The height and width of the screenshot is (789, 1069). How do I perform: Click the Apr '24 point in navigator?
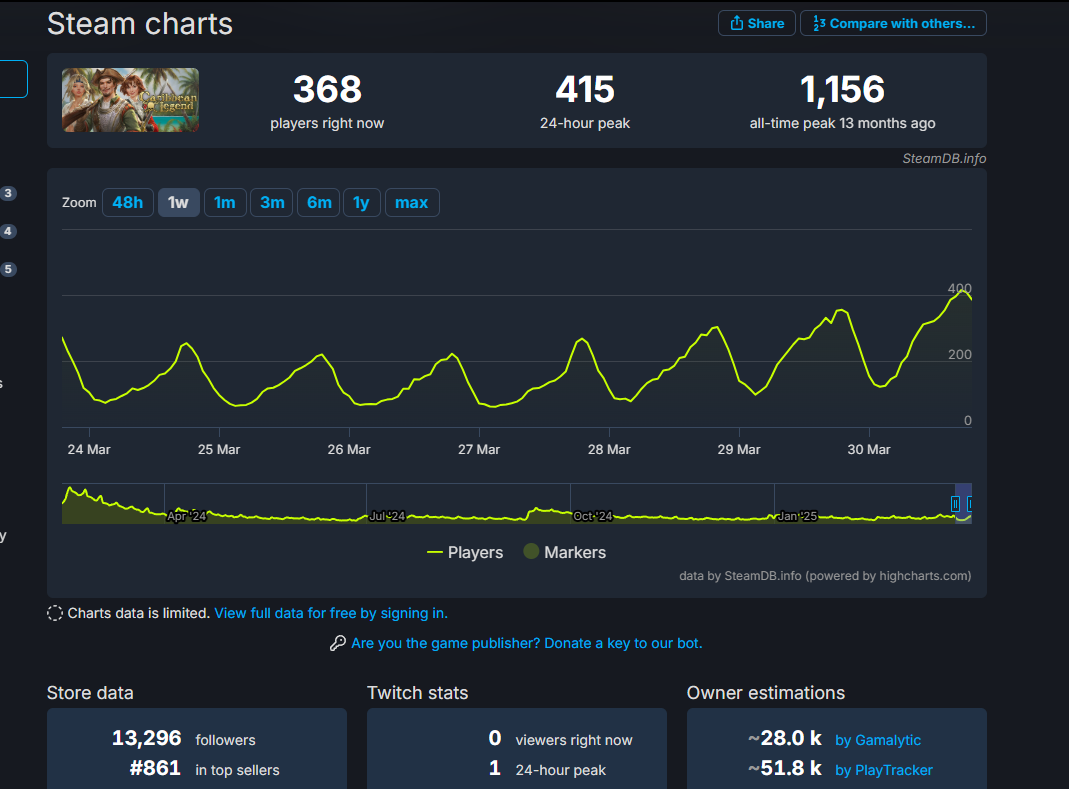(187, 516)
